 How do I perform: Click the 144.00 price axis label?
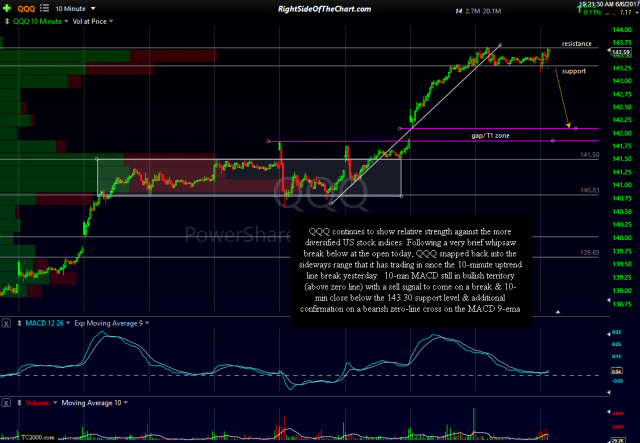(622, 30)
